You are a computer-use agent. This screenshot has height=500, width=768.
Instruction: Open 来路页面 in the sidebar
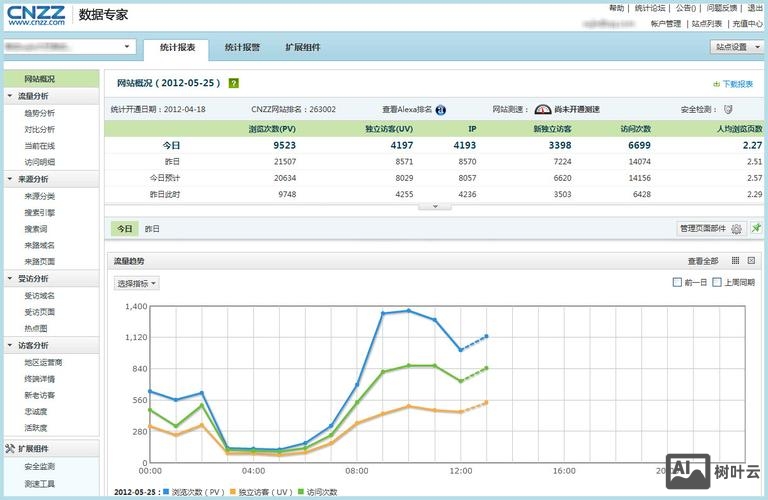[x=40, y=262]
